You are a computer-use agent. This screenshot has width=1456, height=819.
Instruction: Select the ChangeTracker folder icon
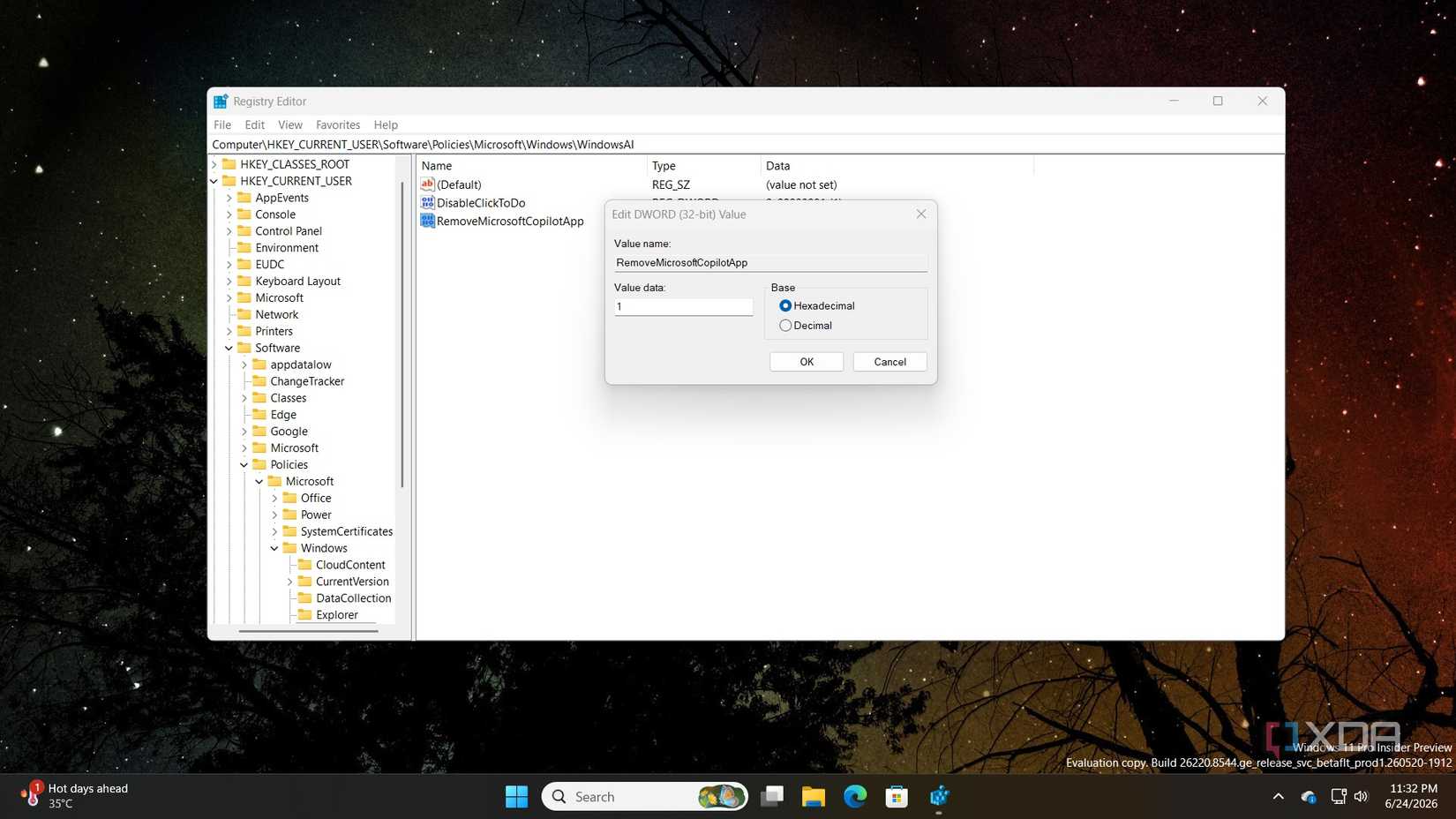[x=259, y=381]
